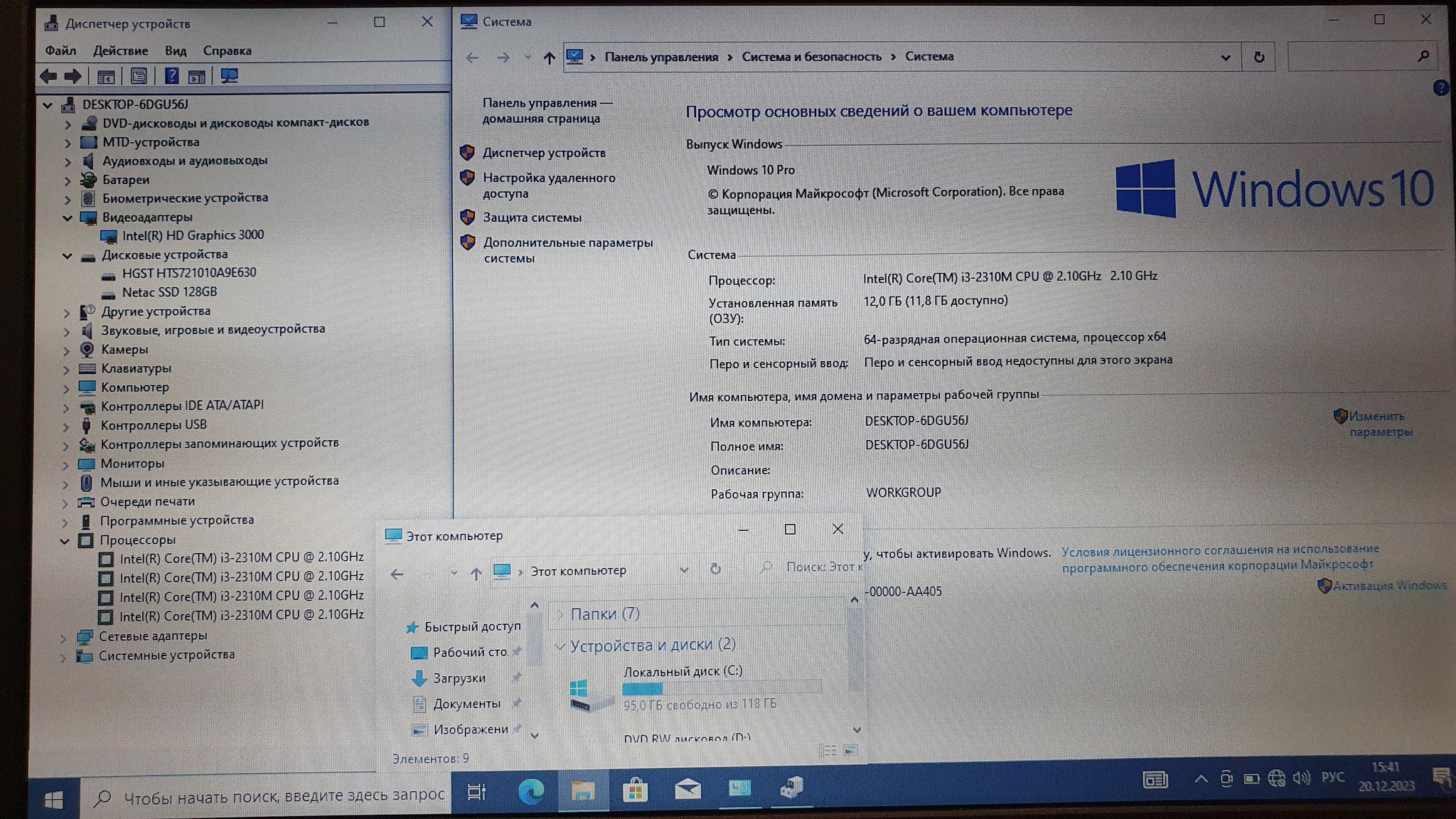Collapse the Процессоры tree node

click(65, 541)
